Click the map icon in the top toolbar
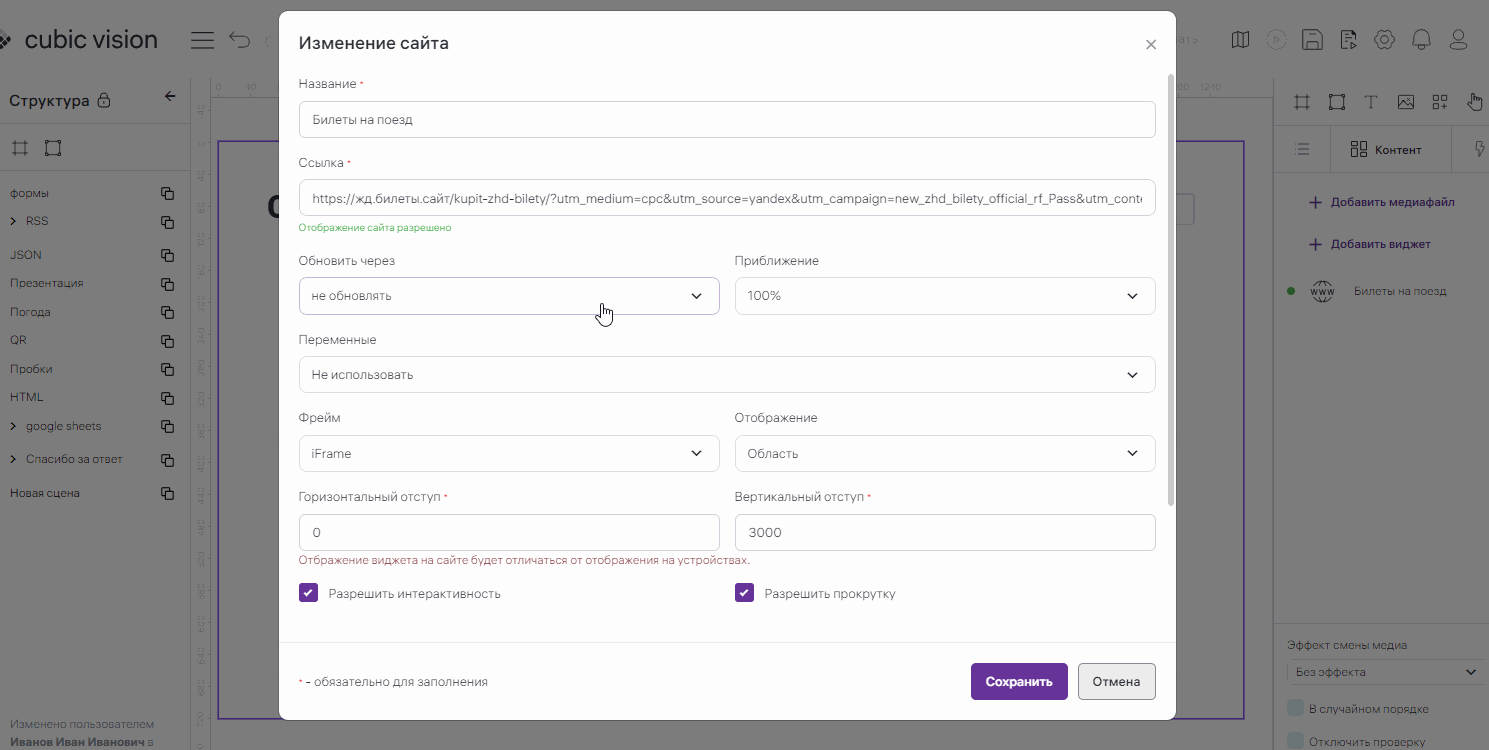 [x=1241, y=40]
